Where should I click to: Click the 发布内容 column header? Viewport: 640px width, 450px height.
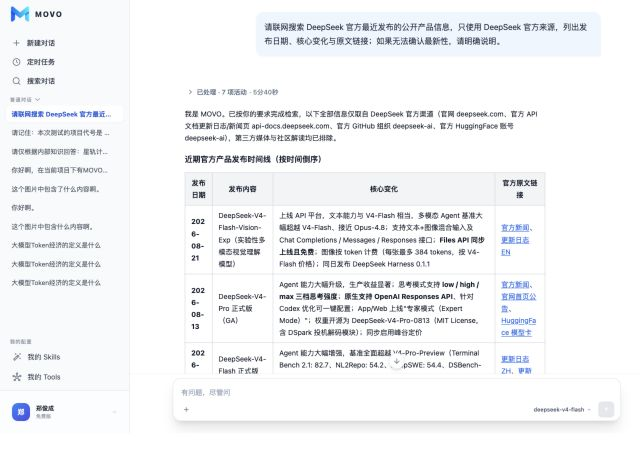(242, 189)
